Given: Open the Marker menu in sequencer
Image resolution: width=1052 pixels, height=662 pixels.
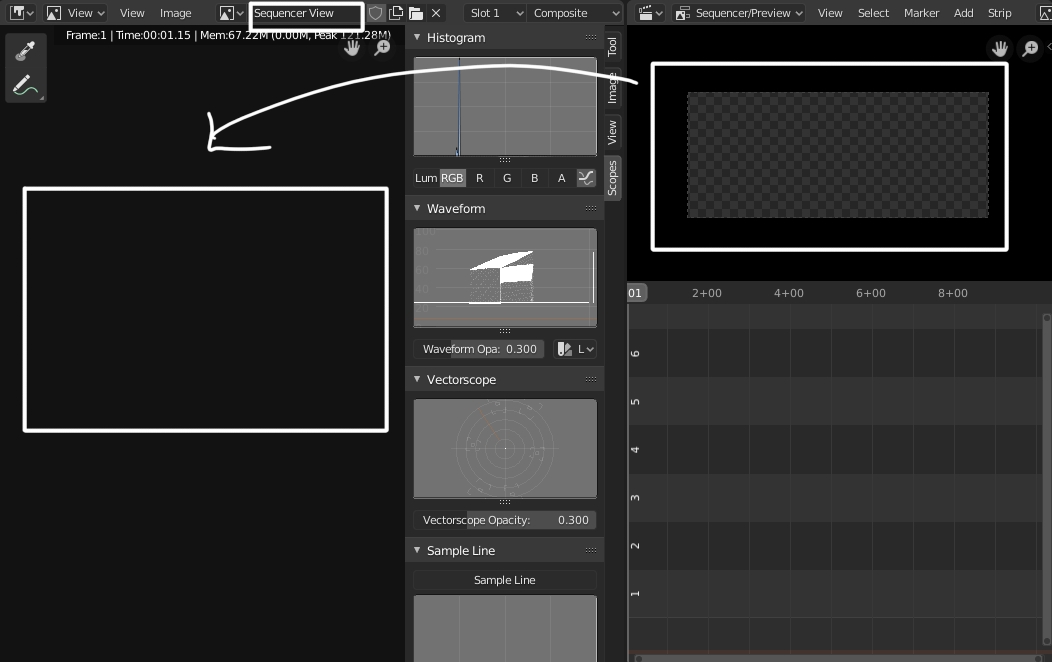Looking at the screenshot, I should point(921,13).
